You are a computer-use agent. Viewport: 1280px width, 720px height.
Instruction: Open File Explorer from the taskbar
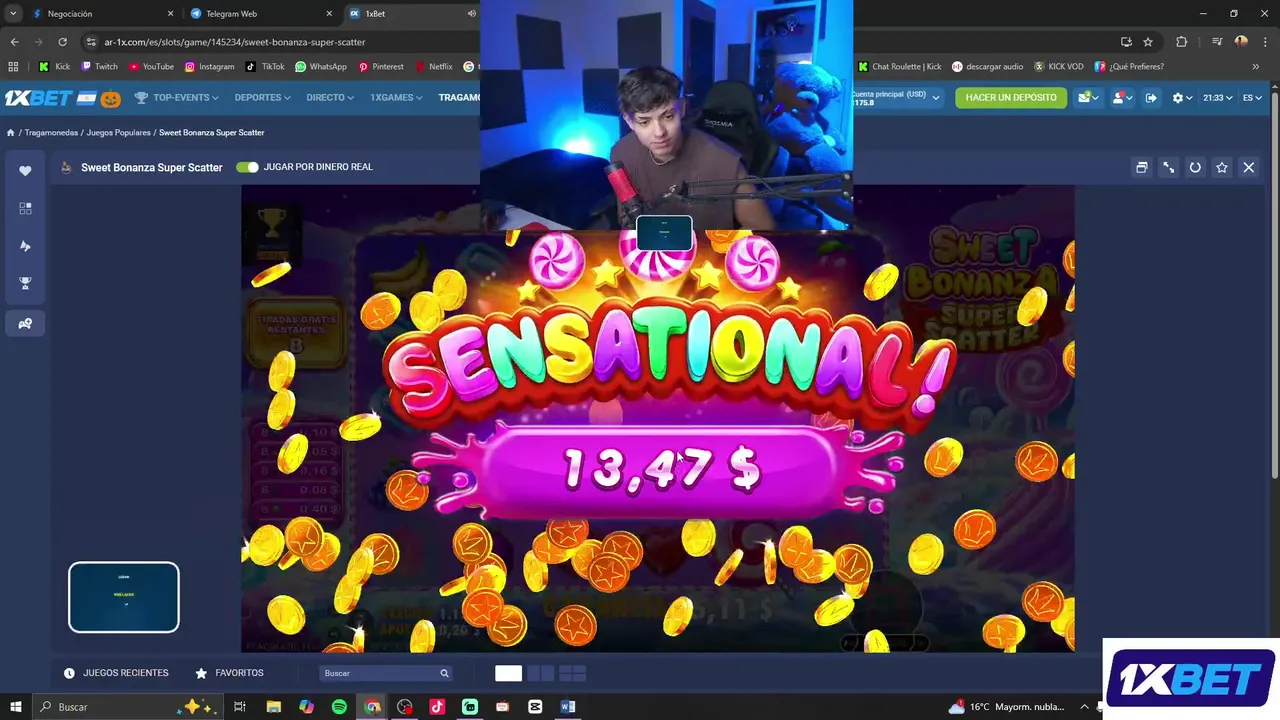pyautogui.click(x=273, y=707)
